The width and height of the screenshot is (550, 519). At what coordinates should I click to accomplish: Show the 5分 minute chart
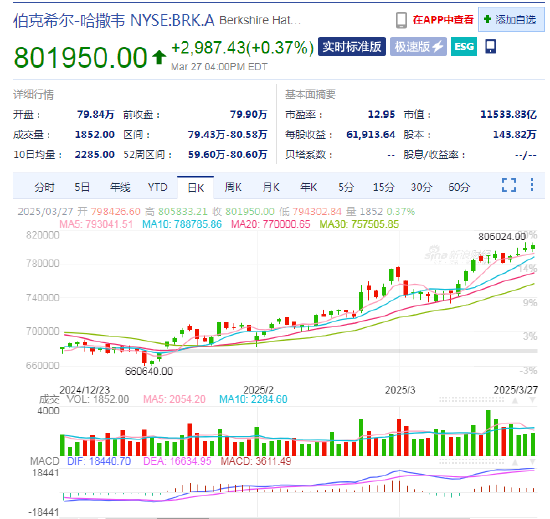tap(346, 187)
